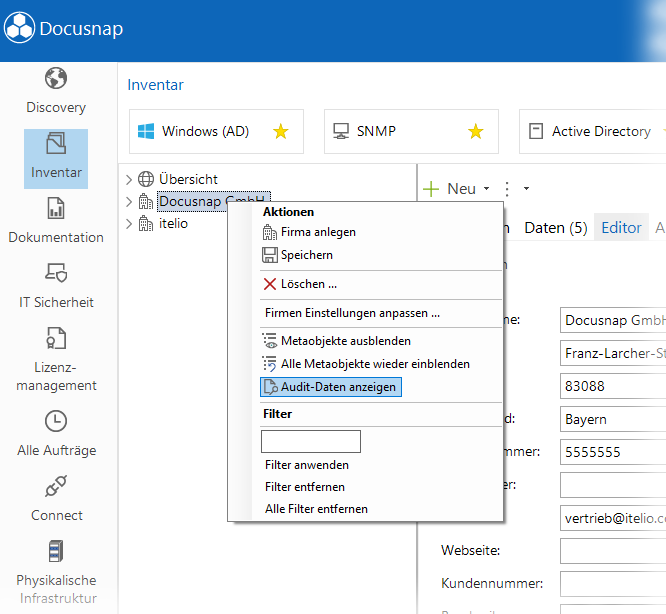Click Filter entfernen in context menu
This screenshot has height=614, width=666.
coord(305,487)
